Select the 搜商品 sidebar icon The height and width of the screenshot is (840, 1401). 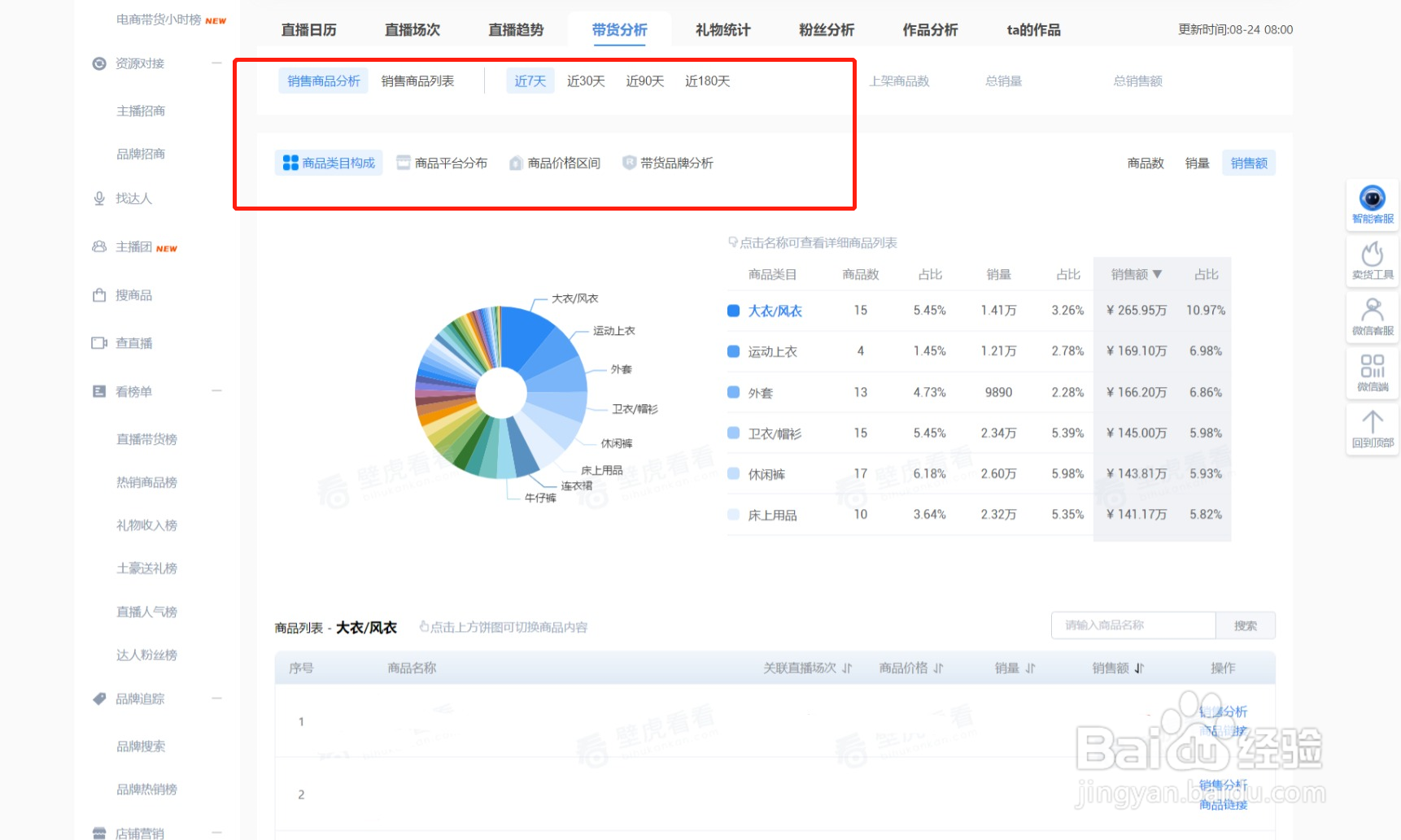click(99, 294)
